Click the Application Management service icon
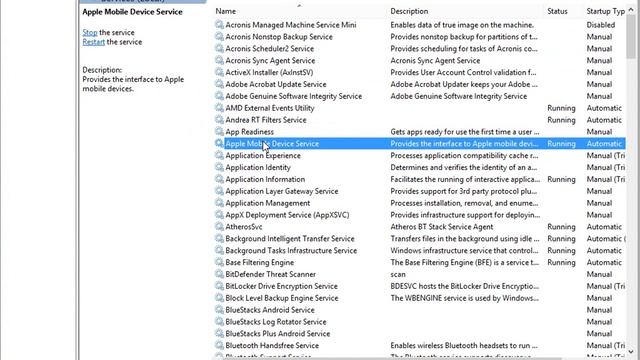640x360 pixels. point(219,202)
